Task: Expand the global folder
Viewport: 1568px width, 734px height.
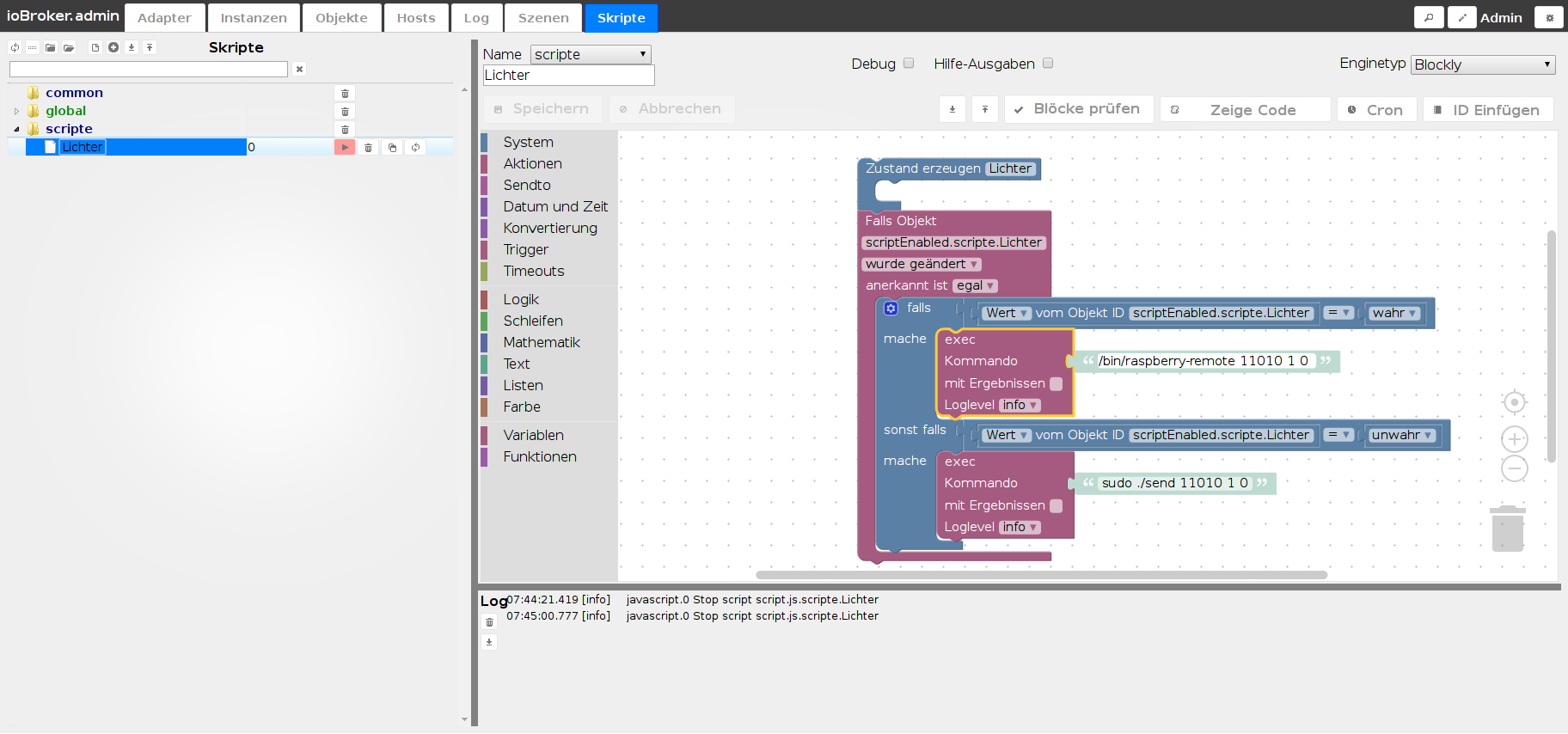Action: coord(16,111)
